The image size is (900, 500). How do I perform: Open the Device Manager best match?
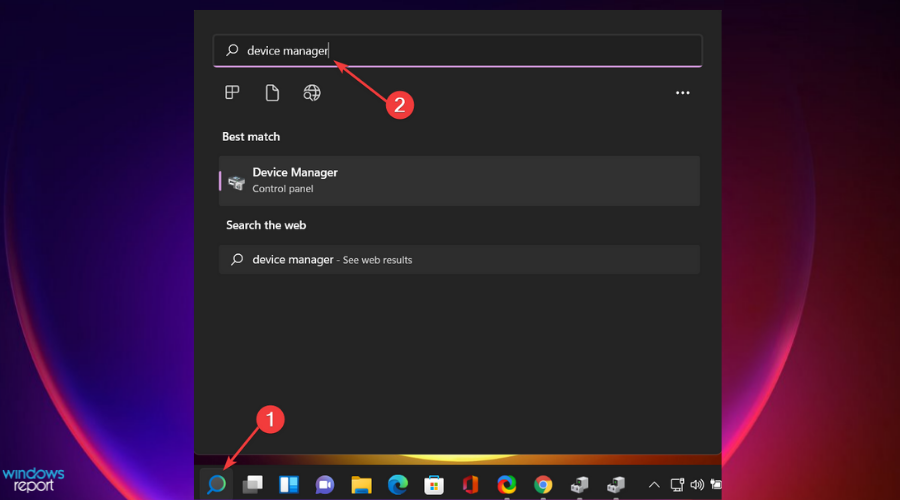click(459, 181)
